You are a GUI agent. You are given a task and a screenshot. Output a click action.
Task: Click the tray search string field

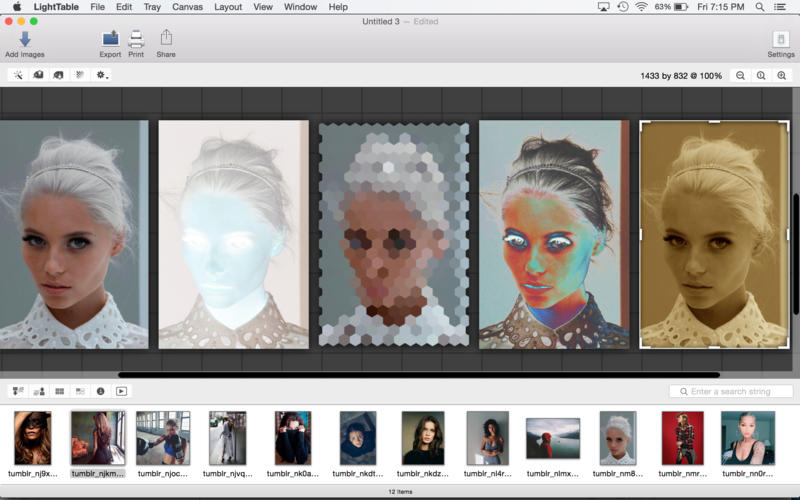[735, 391]
